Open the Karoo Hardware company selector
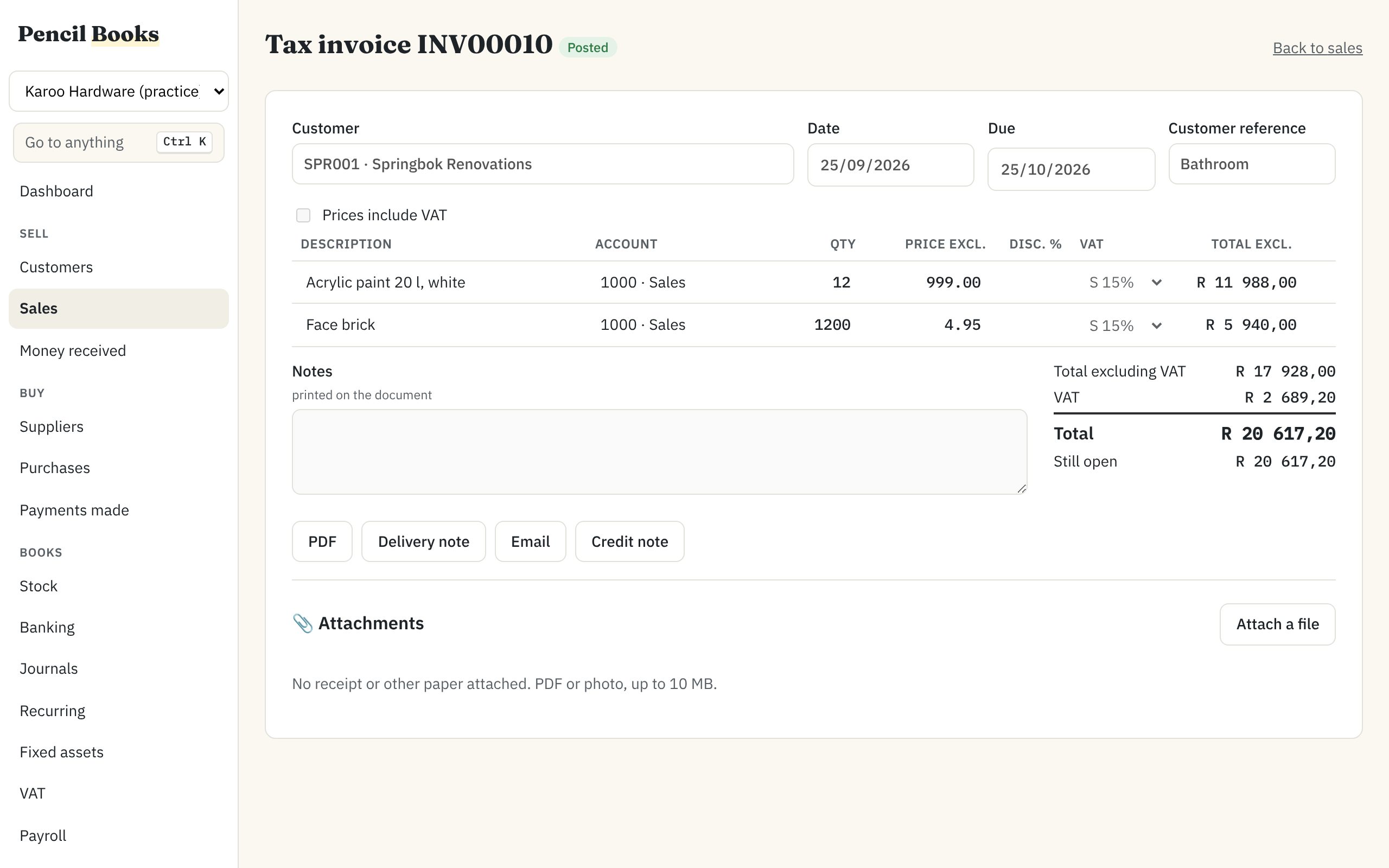 [119, 91]
